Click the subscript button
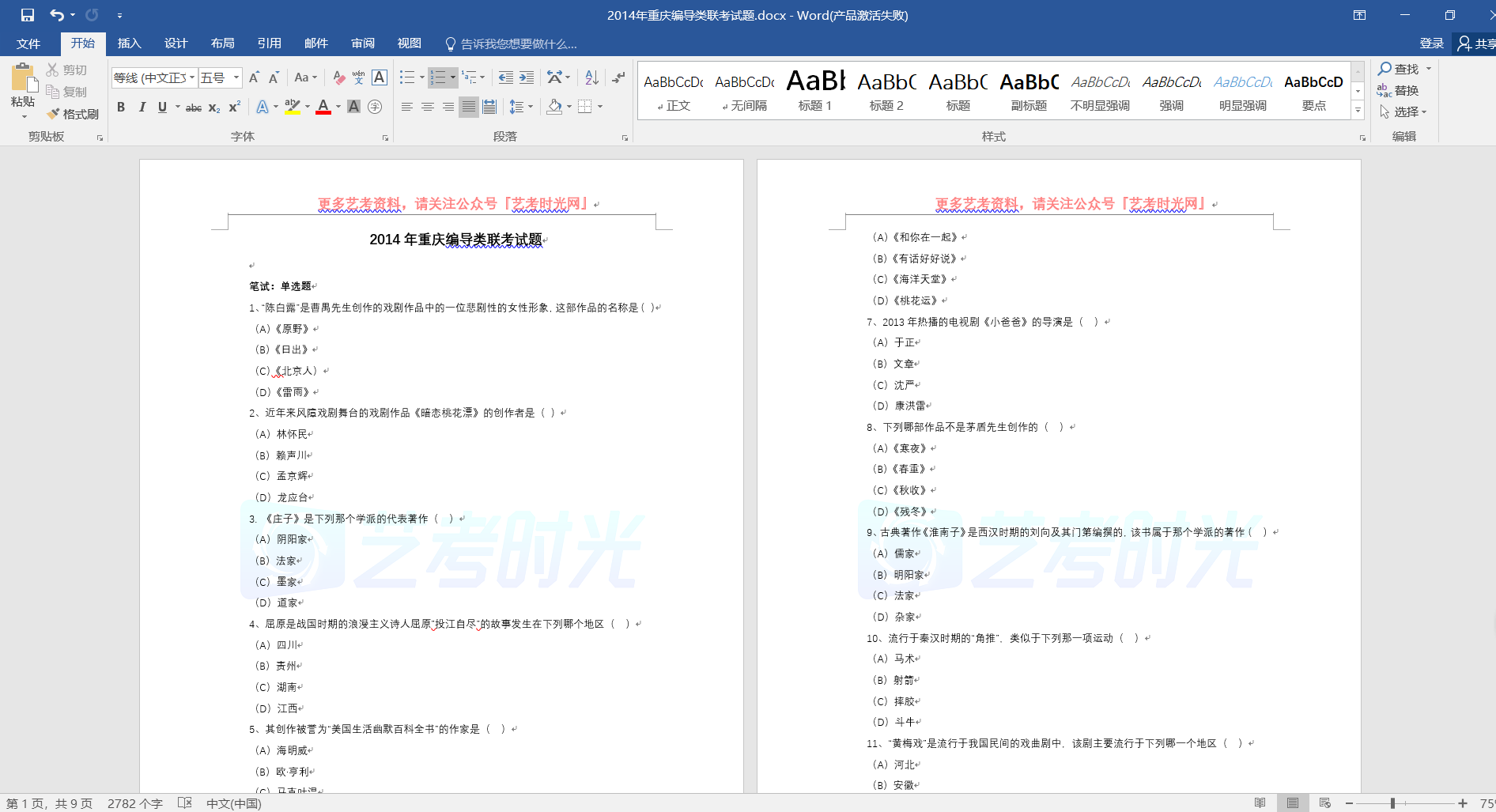This screenshot has width=1496, height=812. click(214, 108)
